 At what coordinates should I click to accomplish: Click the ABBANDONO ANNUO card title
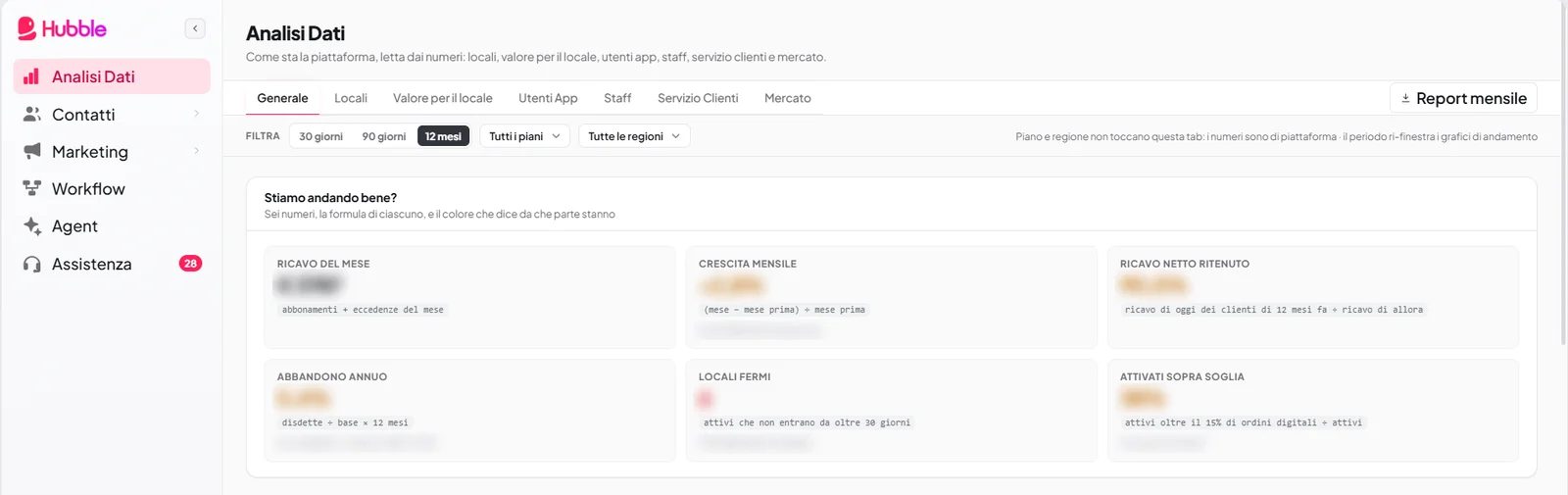(332, 376)
